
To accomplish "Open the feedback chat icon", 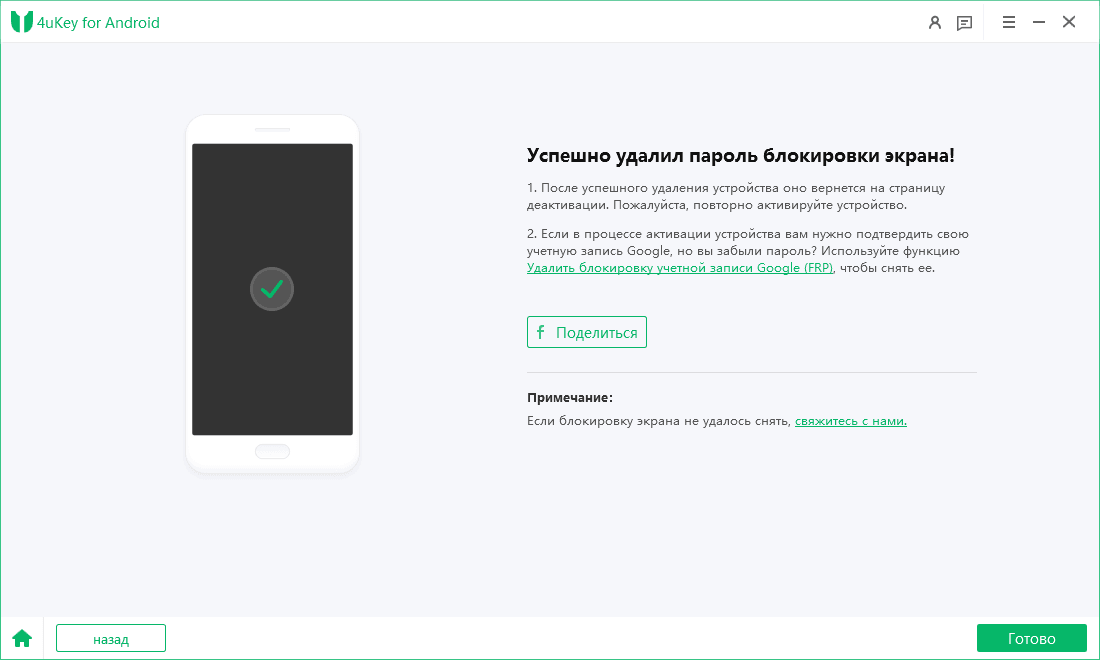I will tap(964, 21).
